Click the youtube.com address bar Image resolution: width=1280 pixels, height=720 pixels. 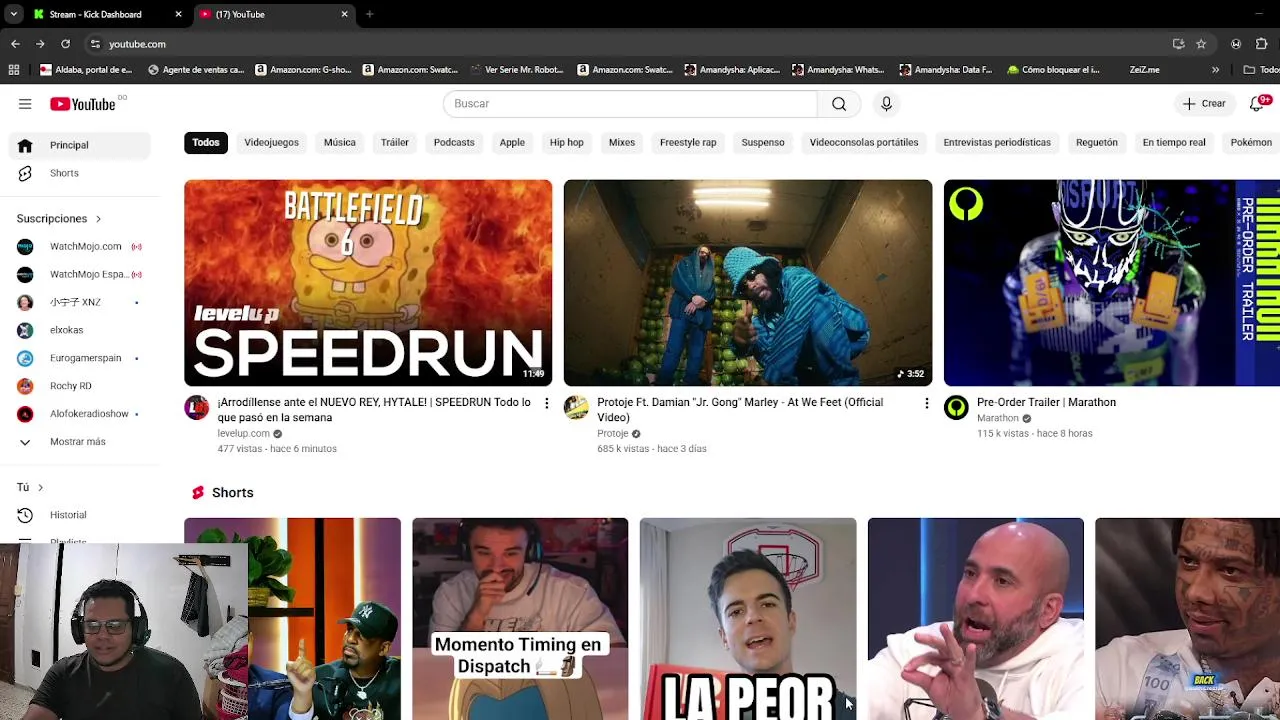(630, 44)
